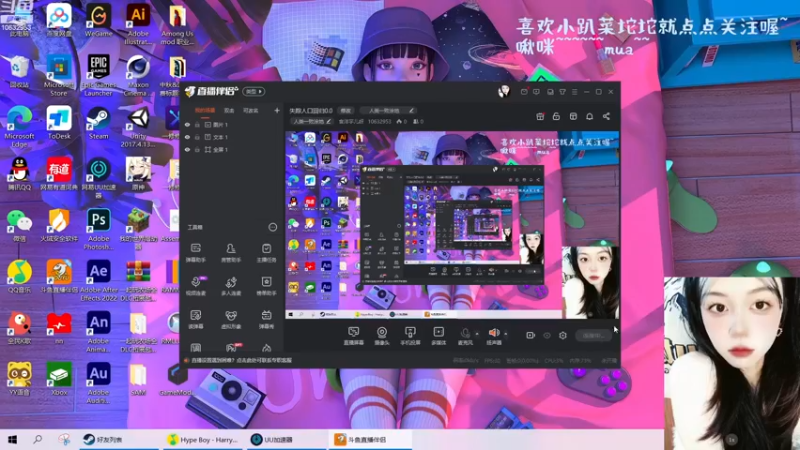The image size is (800, 450).
Task: Open the gift box icon above preview
Action: coord(540,116)
